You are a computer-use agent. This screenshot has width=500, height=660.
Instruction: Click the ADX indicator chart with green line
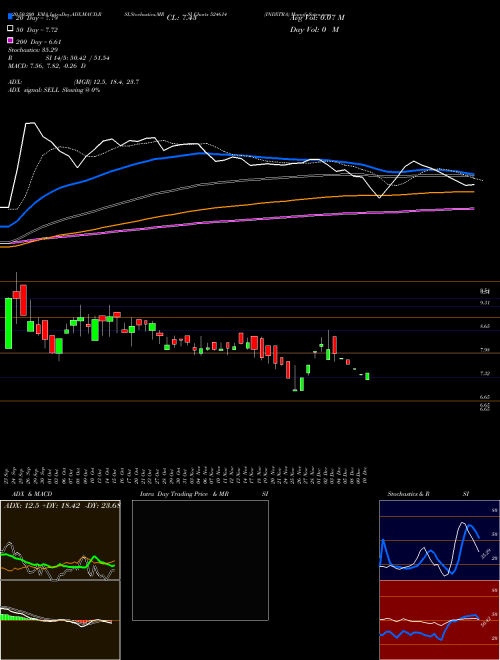[60, 540]
